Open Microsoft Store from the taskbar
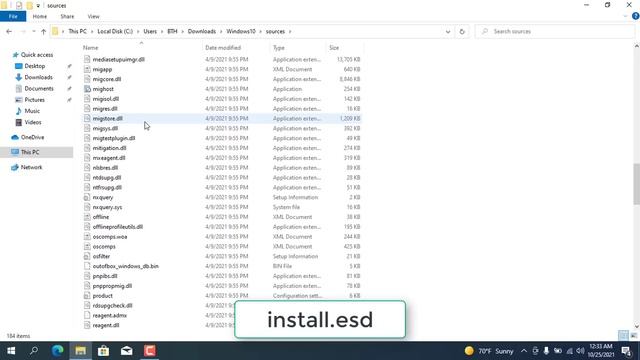 point(104,351)
